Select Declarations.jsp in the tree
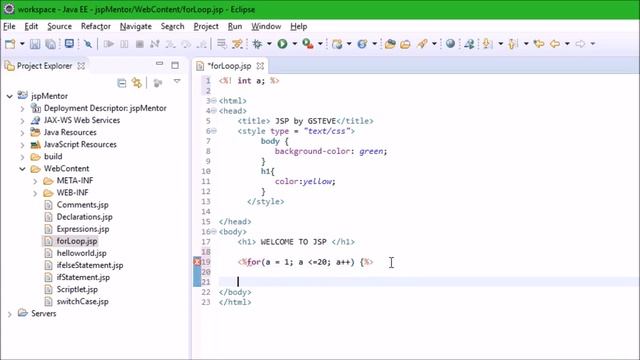 (84, 217)
